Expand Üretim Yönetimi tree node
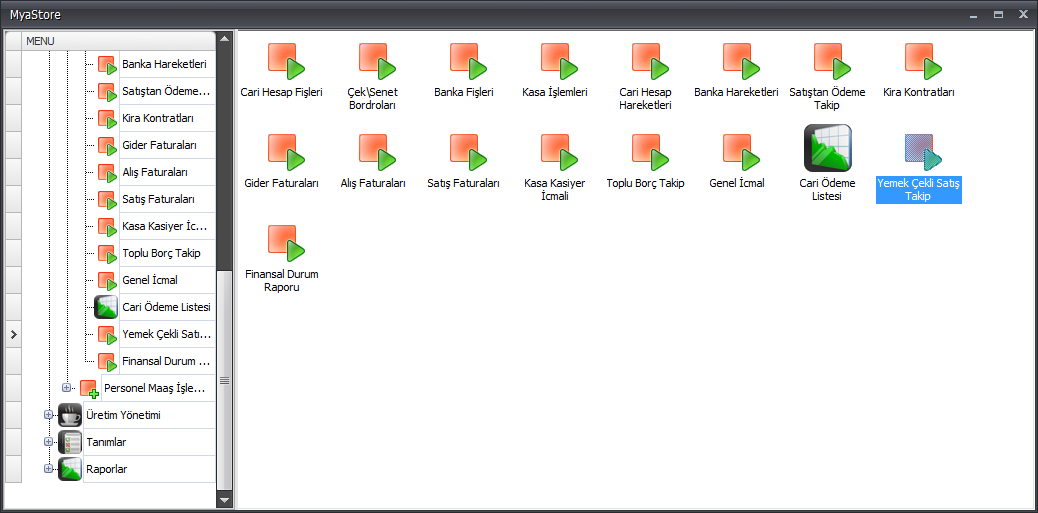This screenshot has height=513, width=1038. pyautogui.click(x=48, y=414)
